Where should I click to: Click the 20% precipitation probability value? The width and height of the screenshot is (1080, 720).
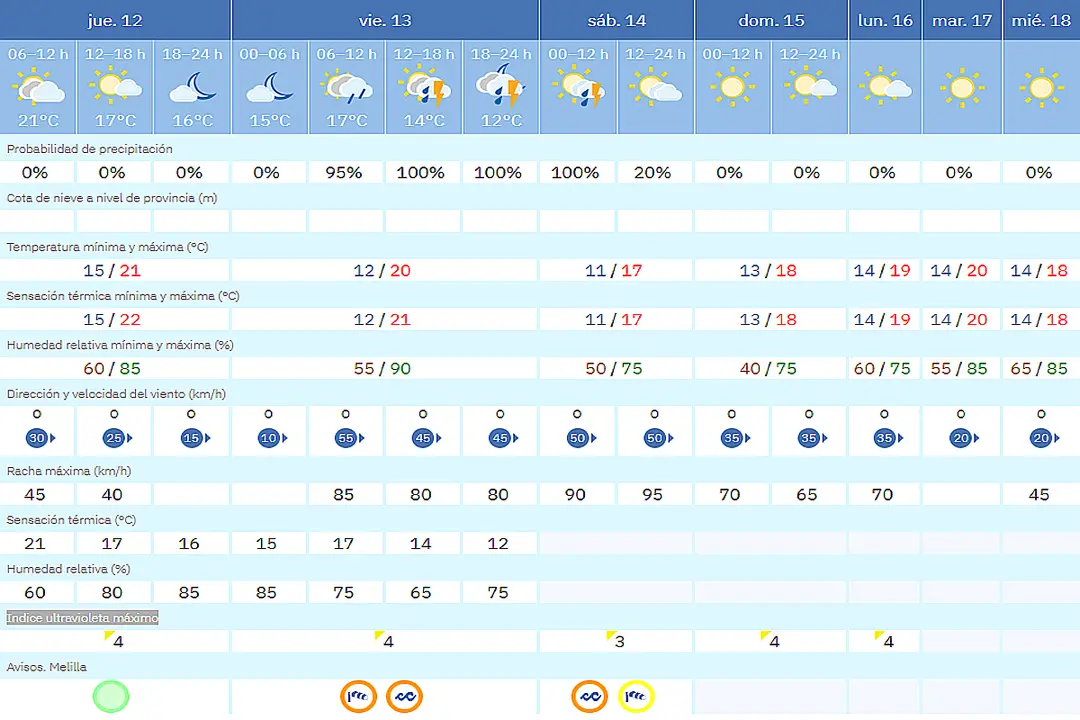click(x=652, y=172)
